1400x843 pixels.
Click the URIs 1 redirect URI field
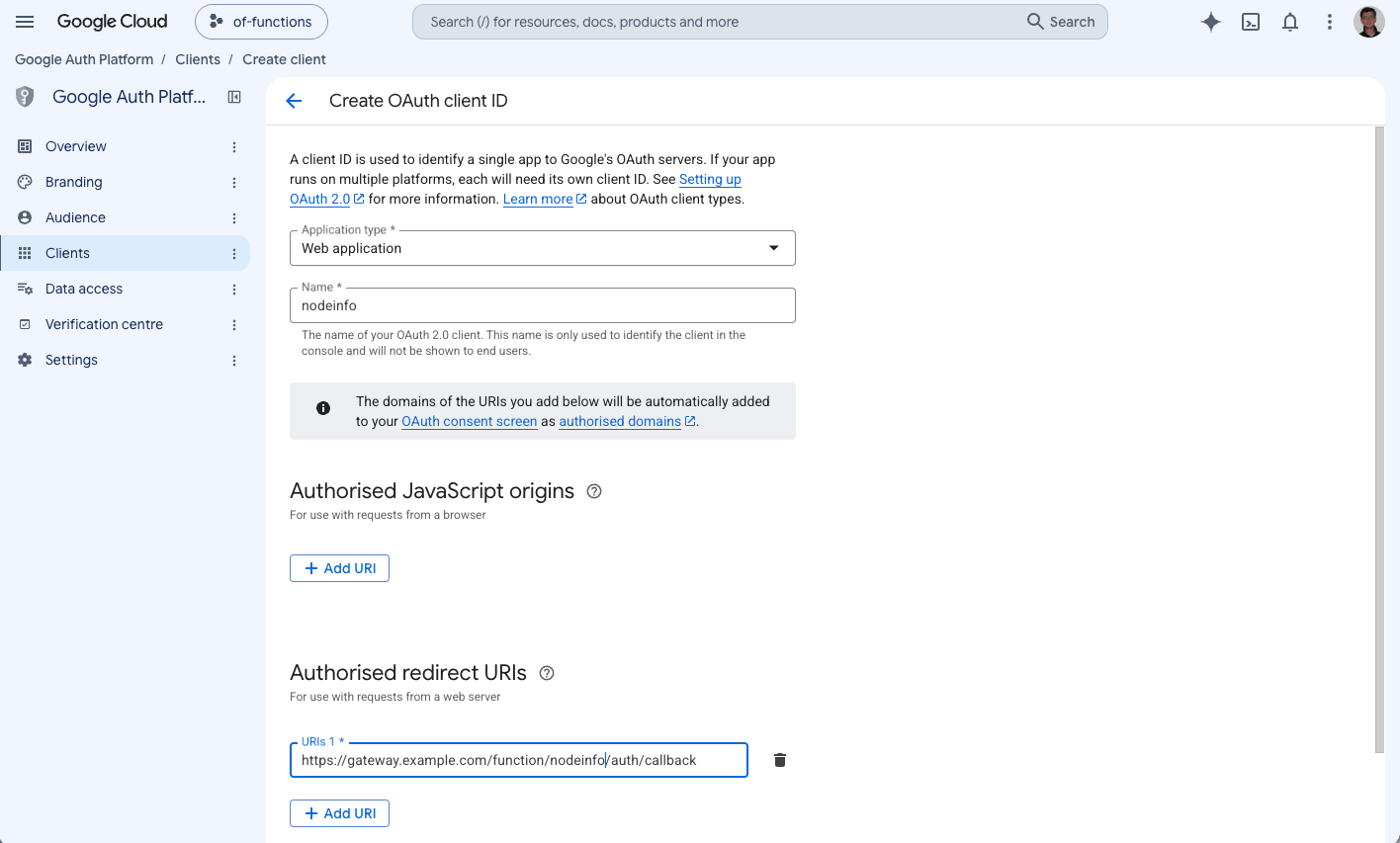click(518, 760)
